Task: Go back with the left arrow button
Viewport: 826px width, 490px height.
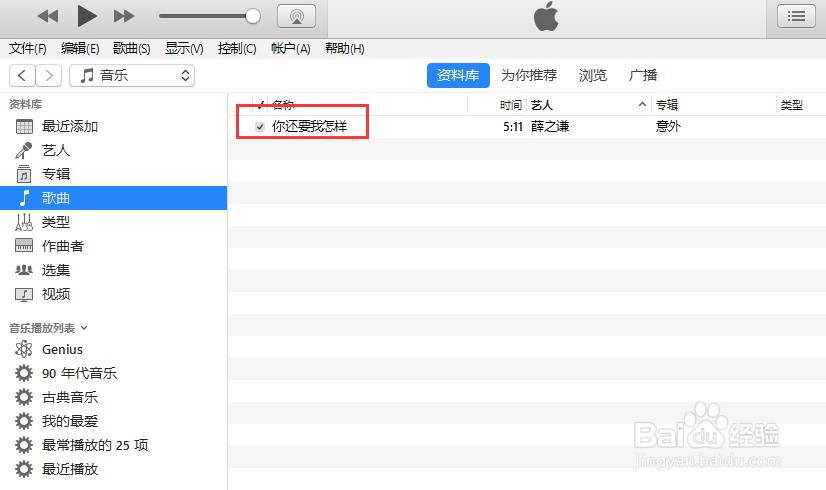Action: [x=22, y=75]
